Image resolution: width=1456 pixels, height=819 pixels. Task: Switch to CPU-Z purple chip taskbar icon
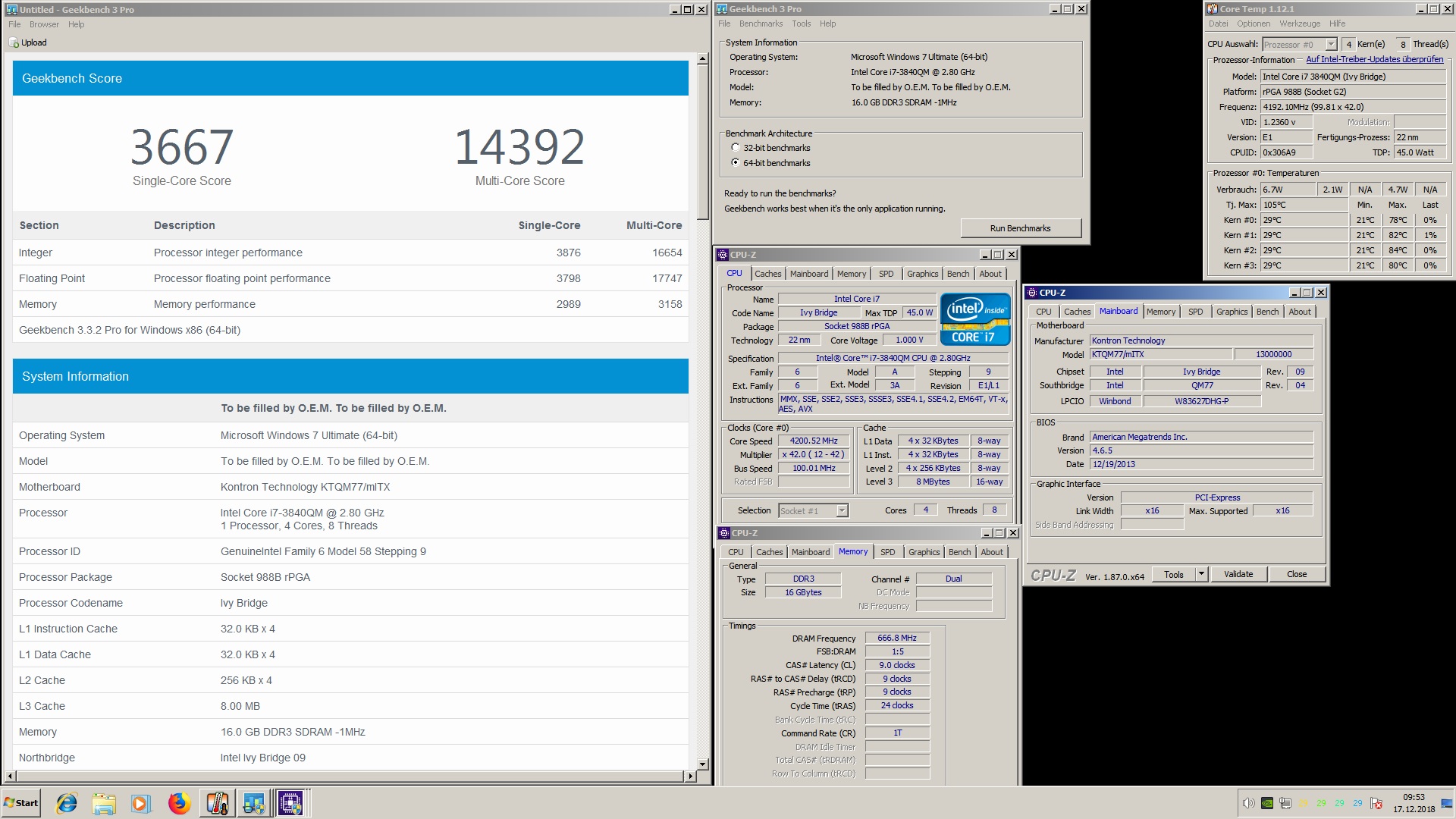[290, 803]
